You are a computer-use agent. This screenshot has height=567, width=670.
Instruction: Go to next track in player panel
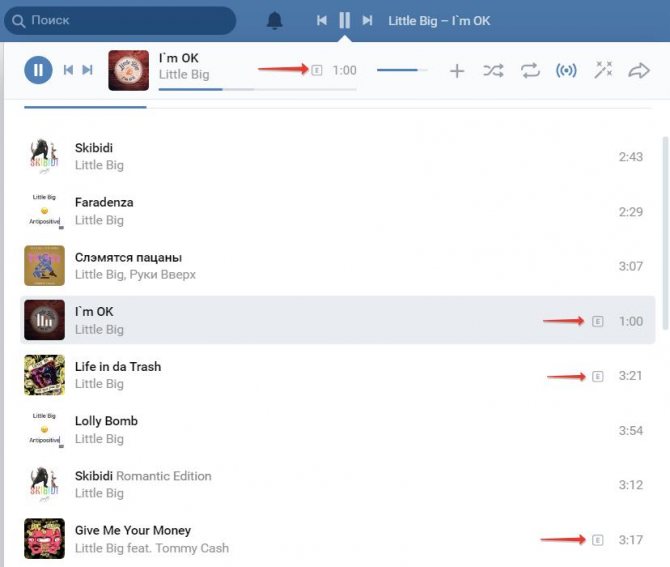(87, 70)
